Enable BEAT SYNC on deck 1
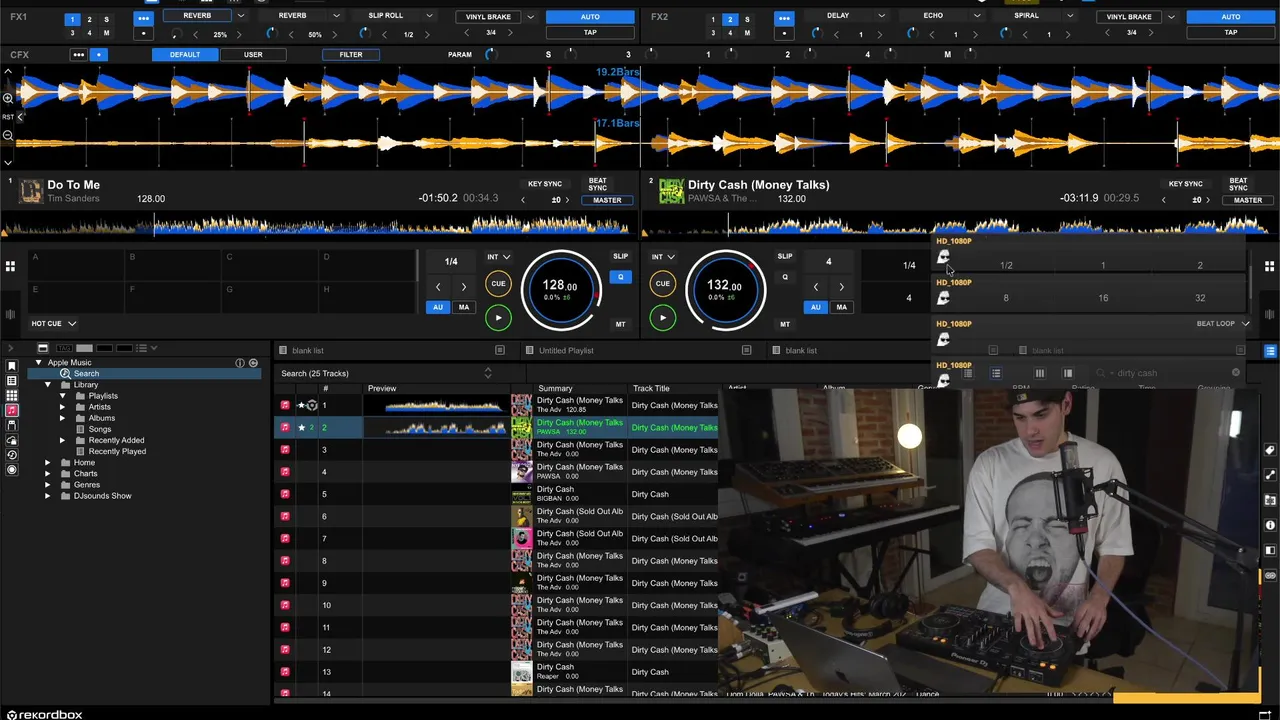 click(x=597, y=184)
